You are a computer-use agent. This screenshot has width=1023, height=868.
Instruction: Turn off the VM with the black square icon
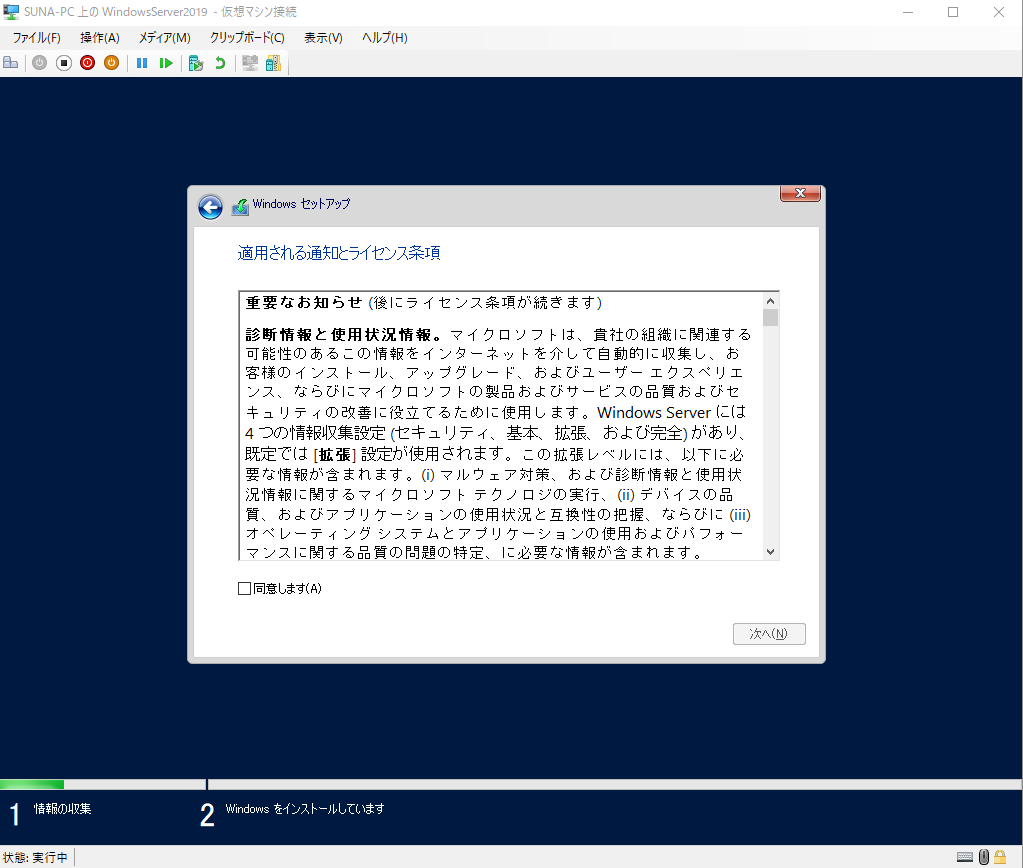(63, 63)
